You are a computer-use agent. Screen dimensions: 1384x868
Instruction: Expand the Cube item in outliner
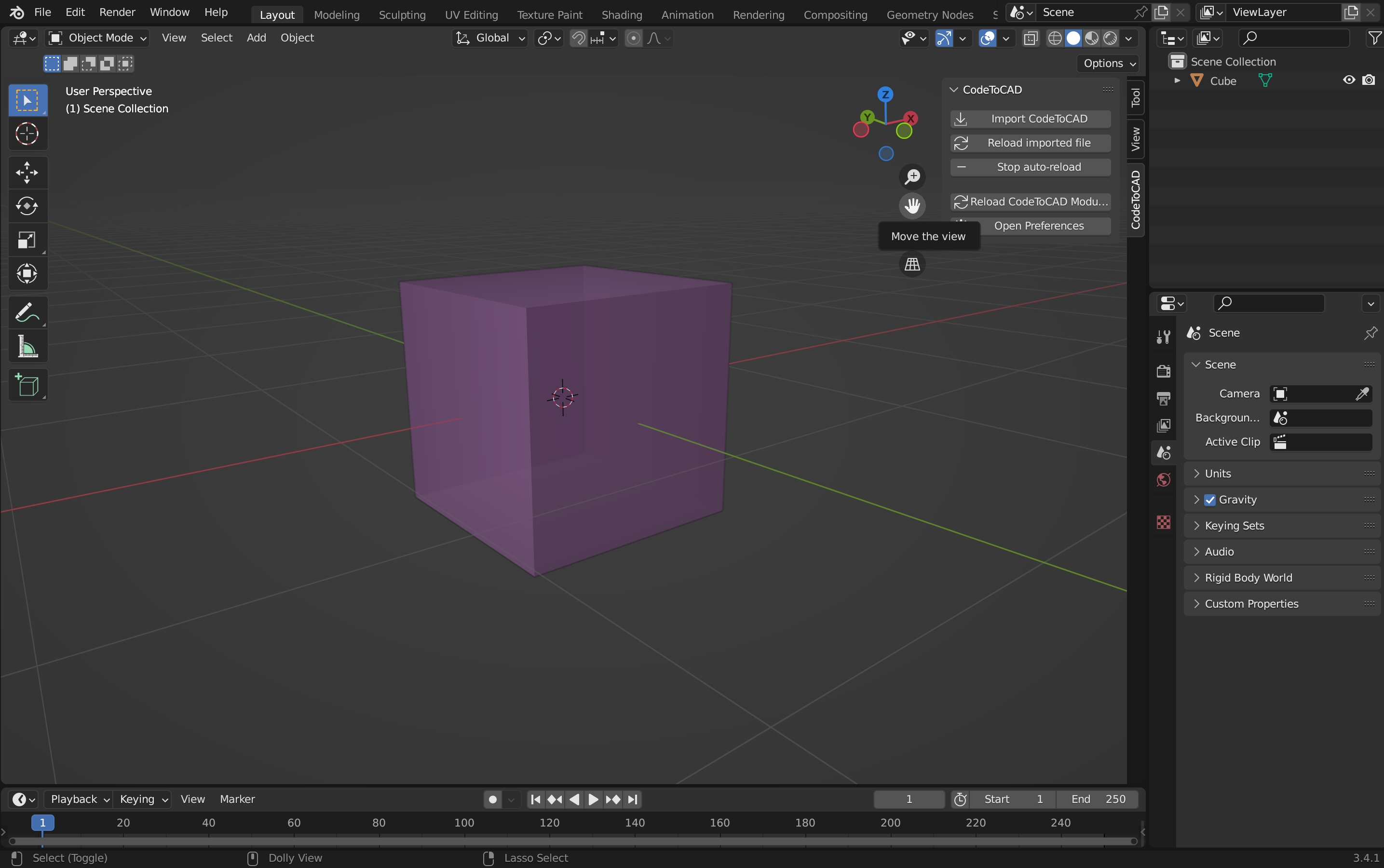pos(1177,81)
